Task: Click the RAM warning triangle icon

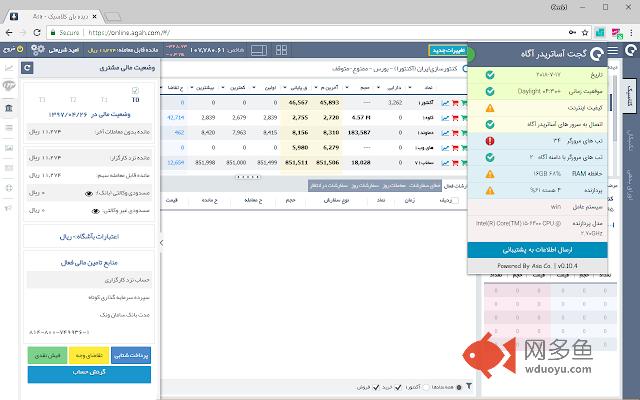Action: pos(490,174)
